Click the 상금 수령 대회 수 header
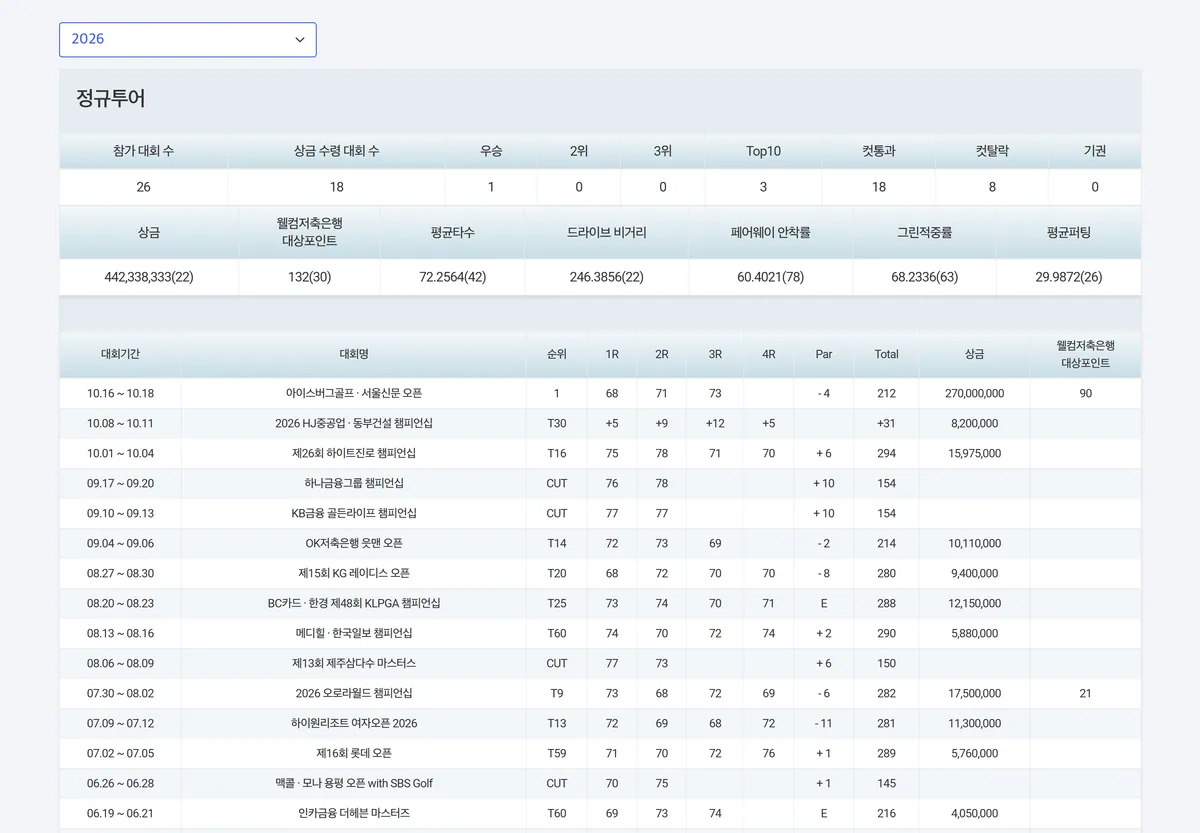1200x833 pixels. [337, 151]
